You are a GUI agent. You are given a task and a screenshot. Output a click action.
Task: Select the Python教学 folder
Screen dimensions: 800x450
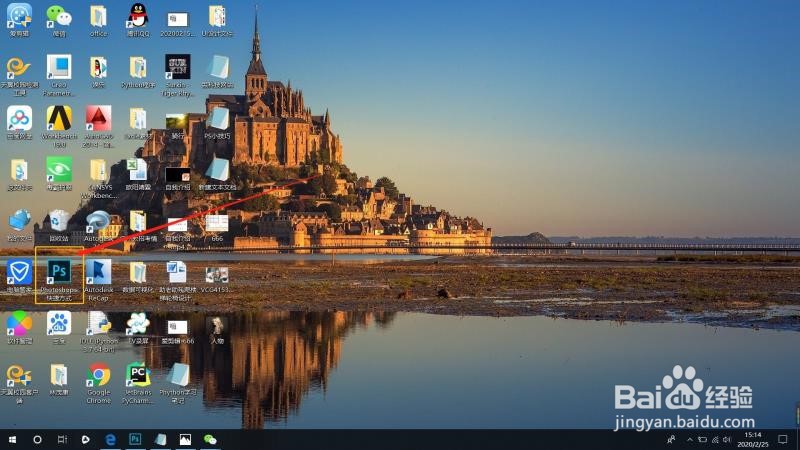138,72
